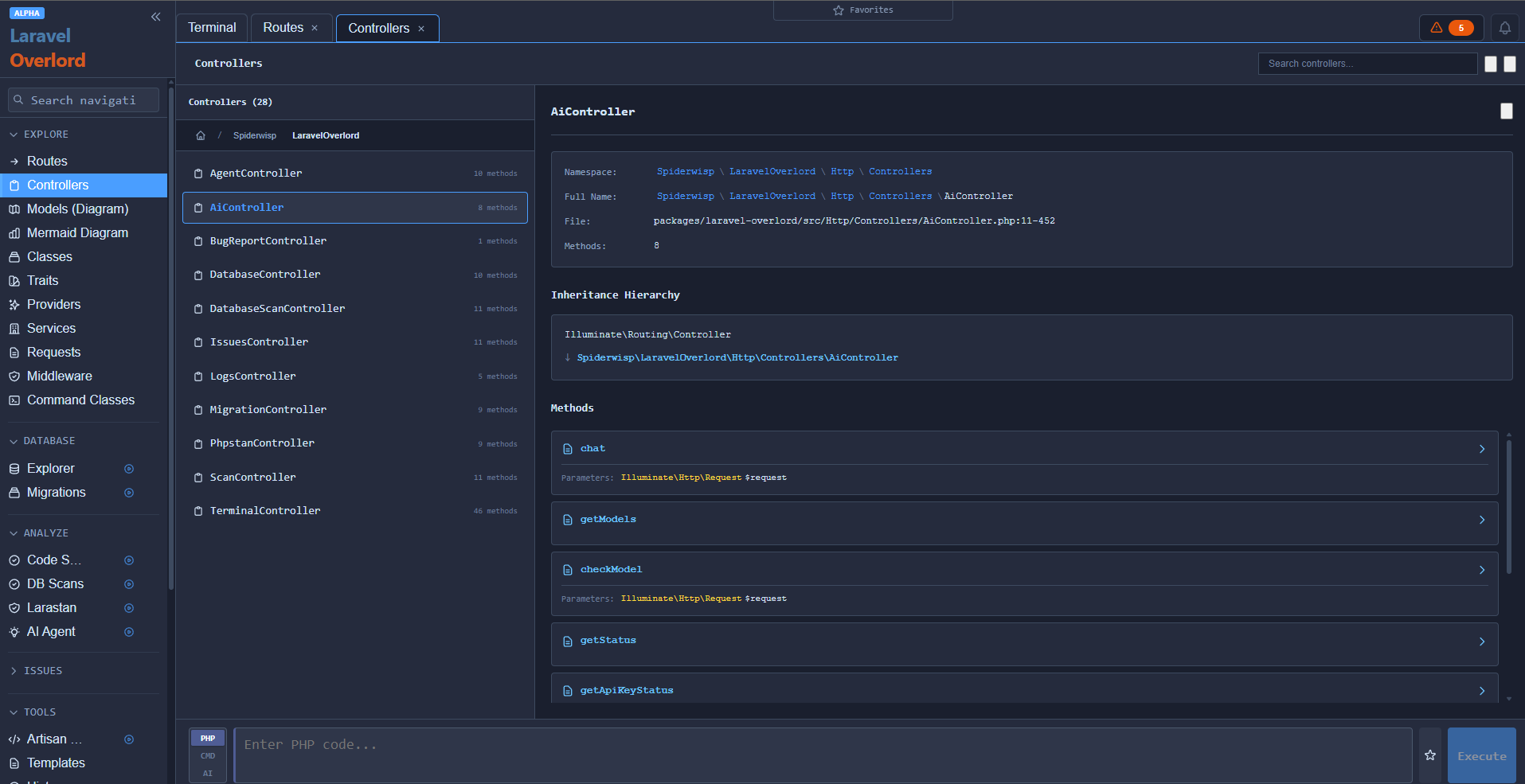Click the Command Classes terminal icon
This screenshot has width=1525, height=784.
coord(14,400)
